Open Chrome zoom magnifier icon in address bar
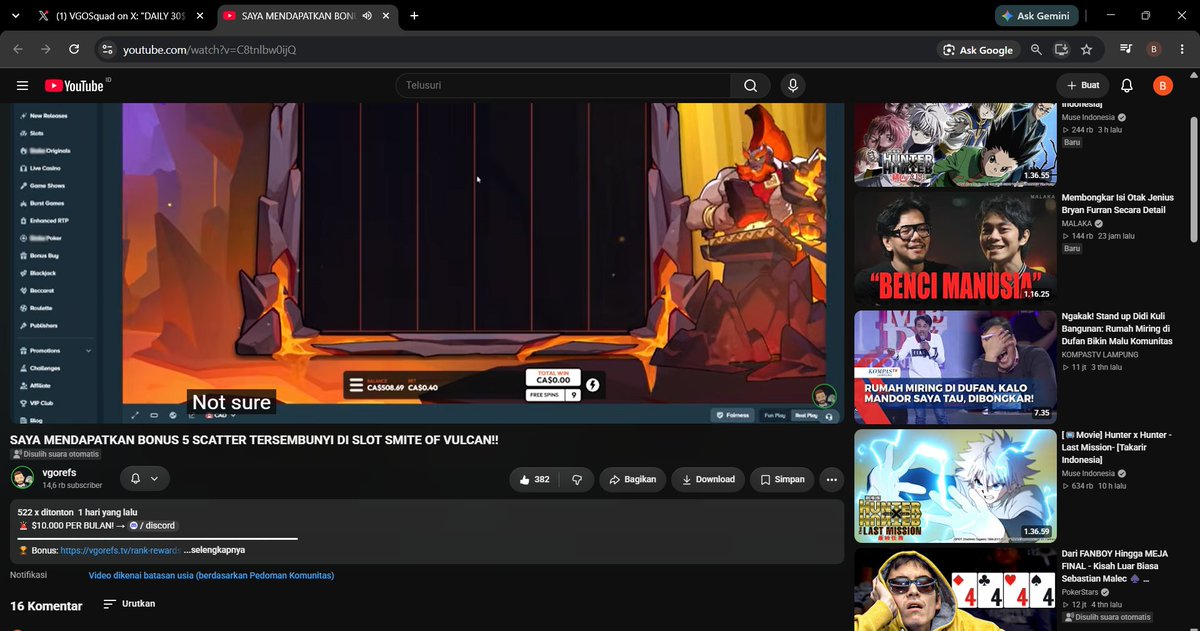This screenshot has height=631, width=1200. (1037, 49)
